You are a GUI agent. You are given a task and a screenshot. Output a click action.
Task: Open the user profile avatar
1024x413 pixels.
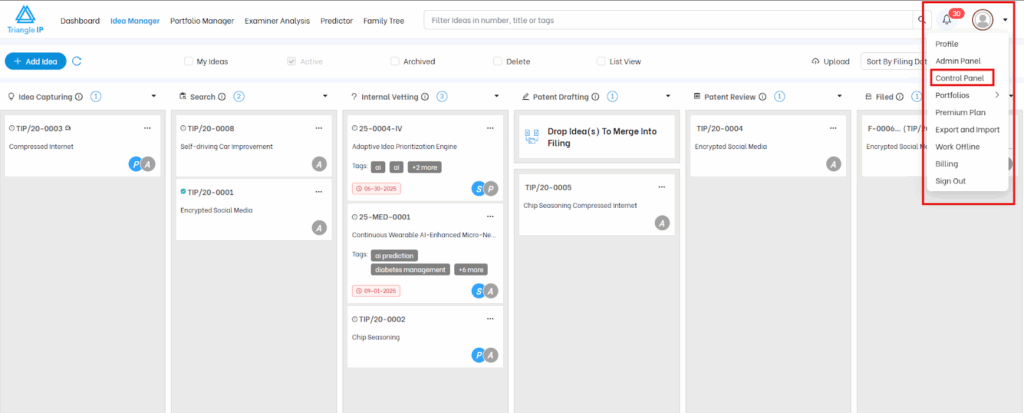tap(983, 20)
